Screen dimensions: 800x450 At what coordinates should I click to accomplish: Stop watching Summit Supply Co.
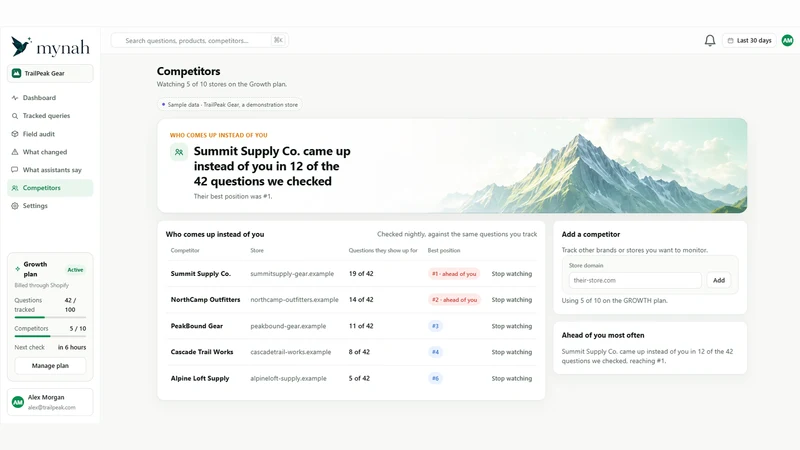(x=512, y=274)
